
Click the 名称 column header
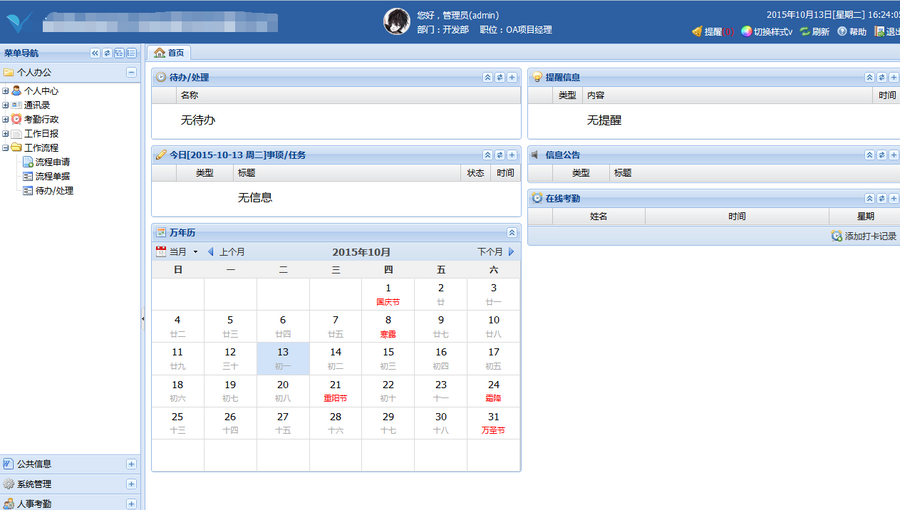[348, 95]
